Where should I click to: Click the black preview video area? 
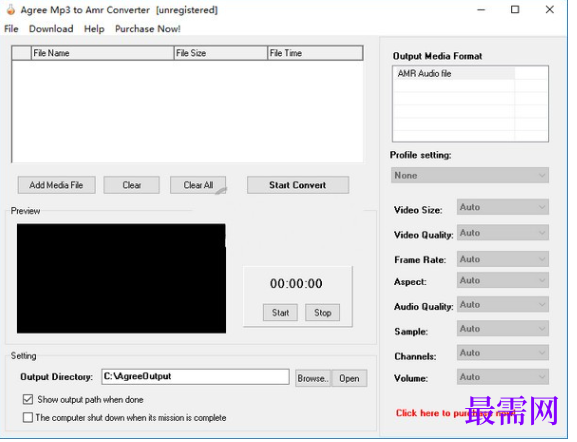121,279
